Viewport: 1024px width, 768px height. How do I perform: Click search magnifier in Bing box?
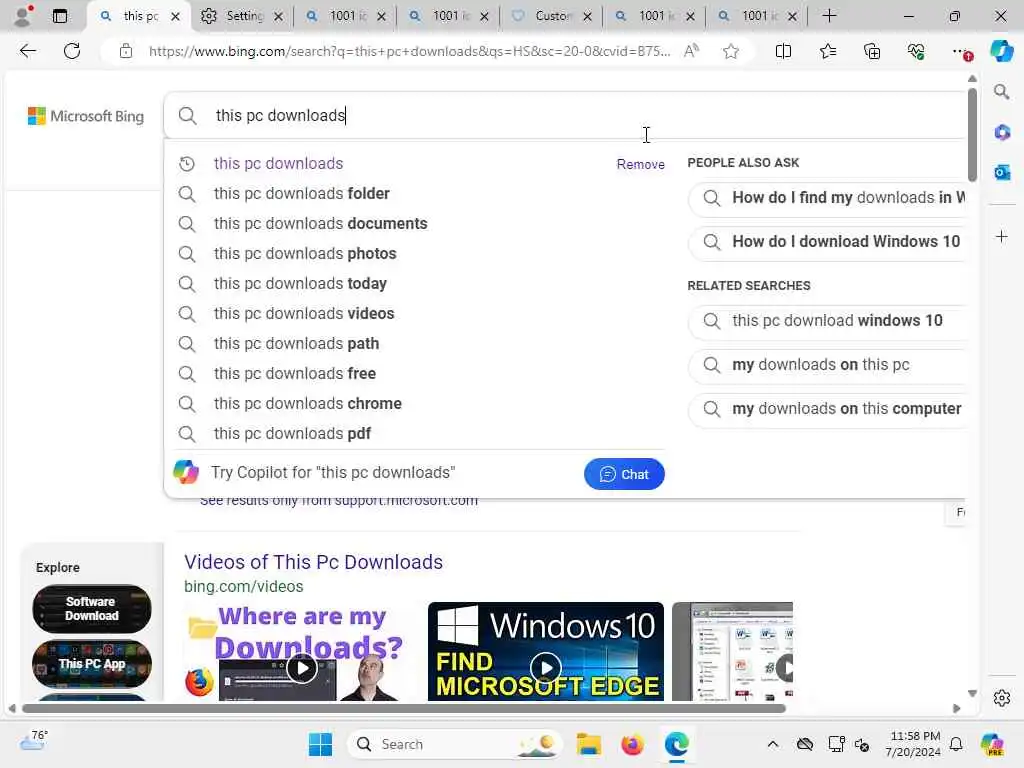click(187, 116)
